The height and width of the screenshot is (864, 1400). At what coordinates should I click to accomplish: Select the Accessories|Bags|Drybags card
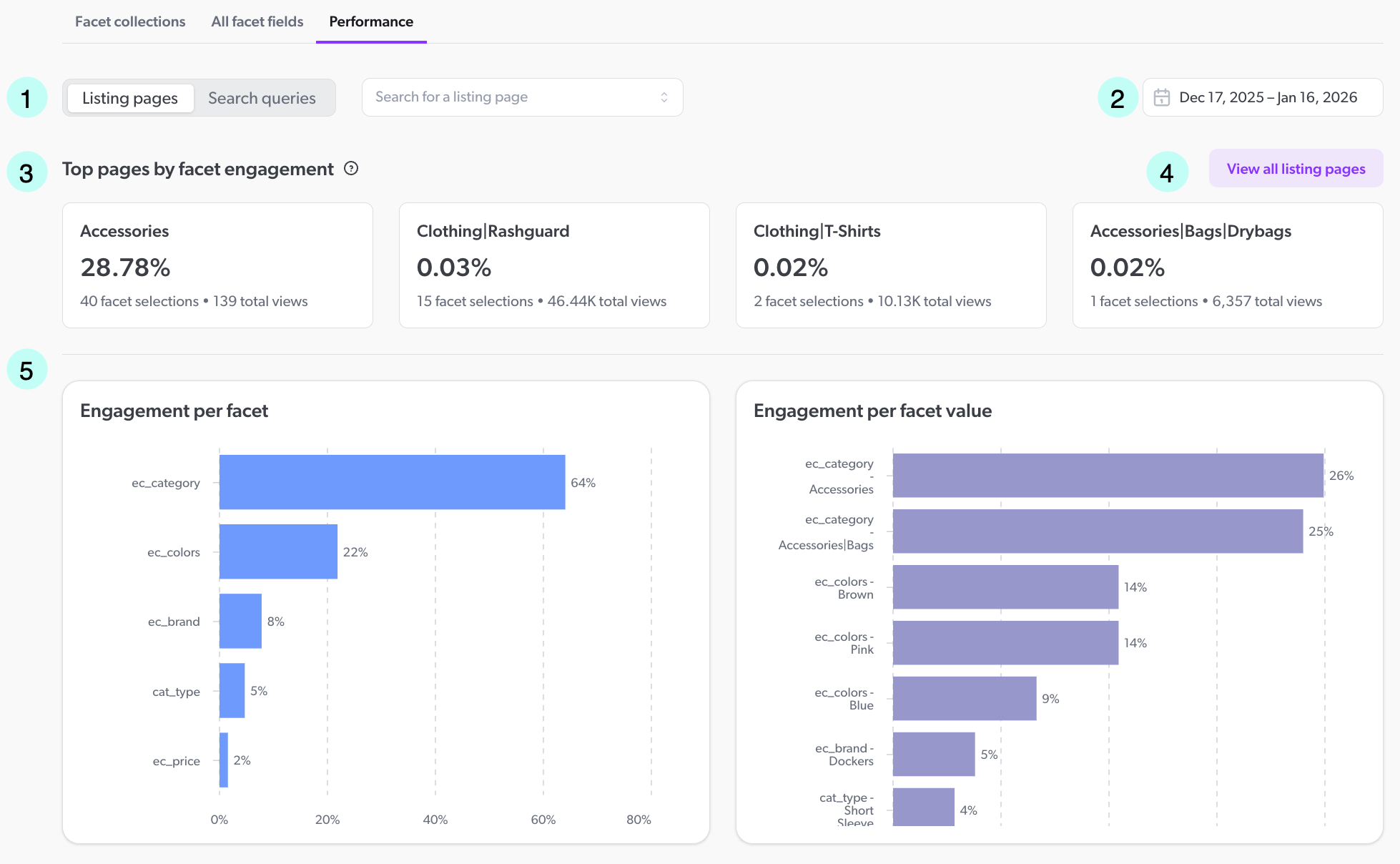pyautogui.click(x=1227, y=265)
